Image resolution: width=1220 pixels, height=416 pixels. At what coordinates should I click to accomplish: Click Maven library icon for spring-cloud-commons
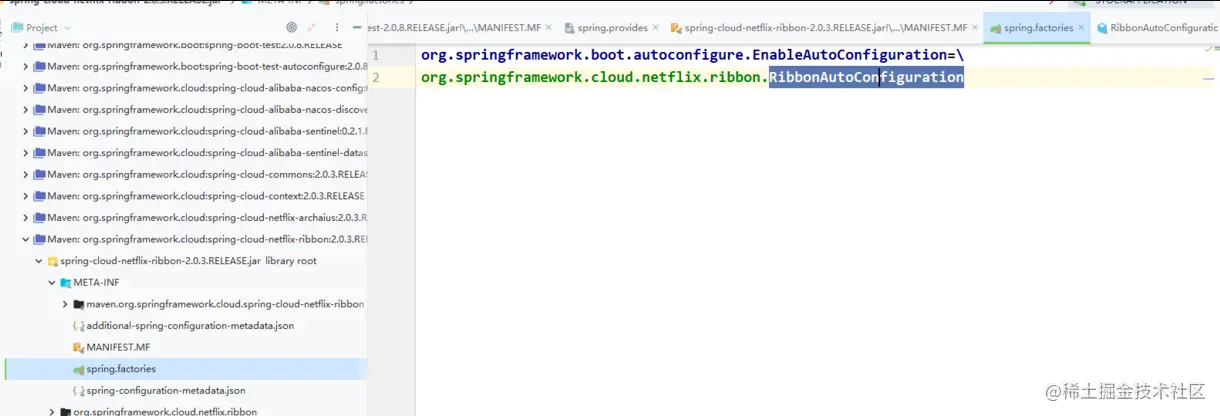pos(40,174)
